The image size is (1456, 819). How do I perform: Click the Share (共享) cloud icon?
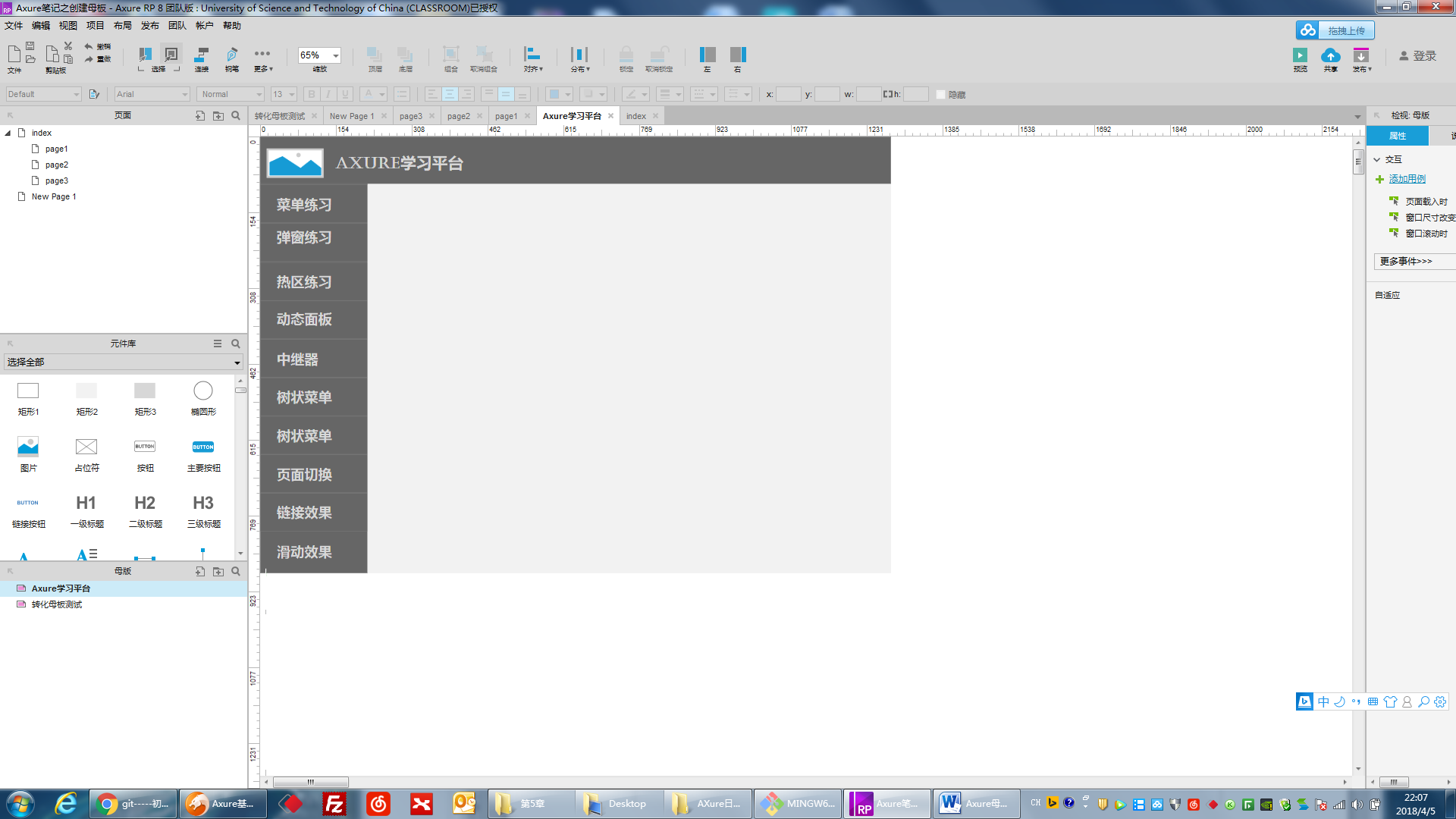click(1330, 55)
